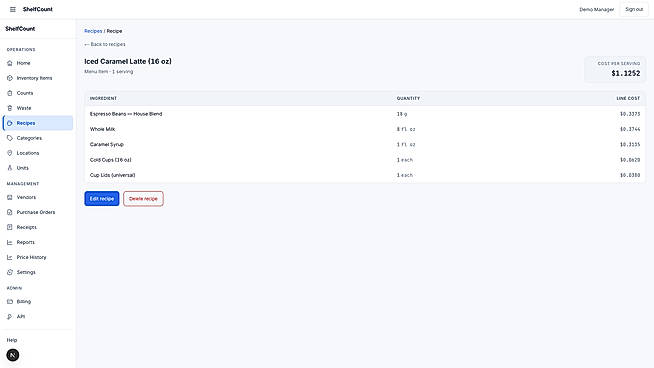Click the Categories tag icon
654x368 pixels.
(10, 138)
